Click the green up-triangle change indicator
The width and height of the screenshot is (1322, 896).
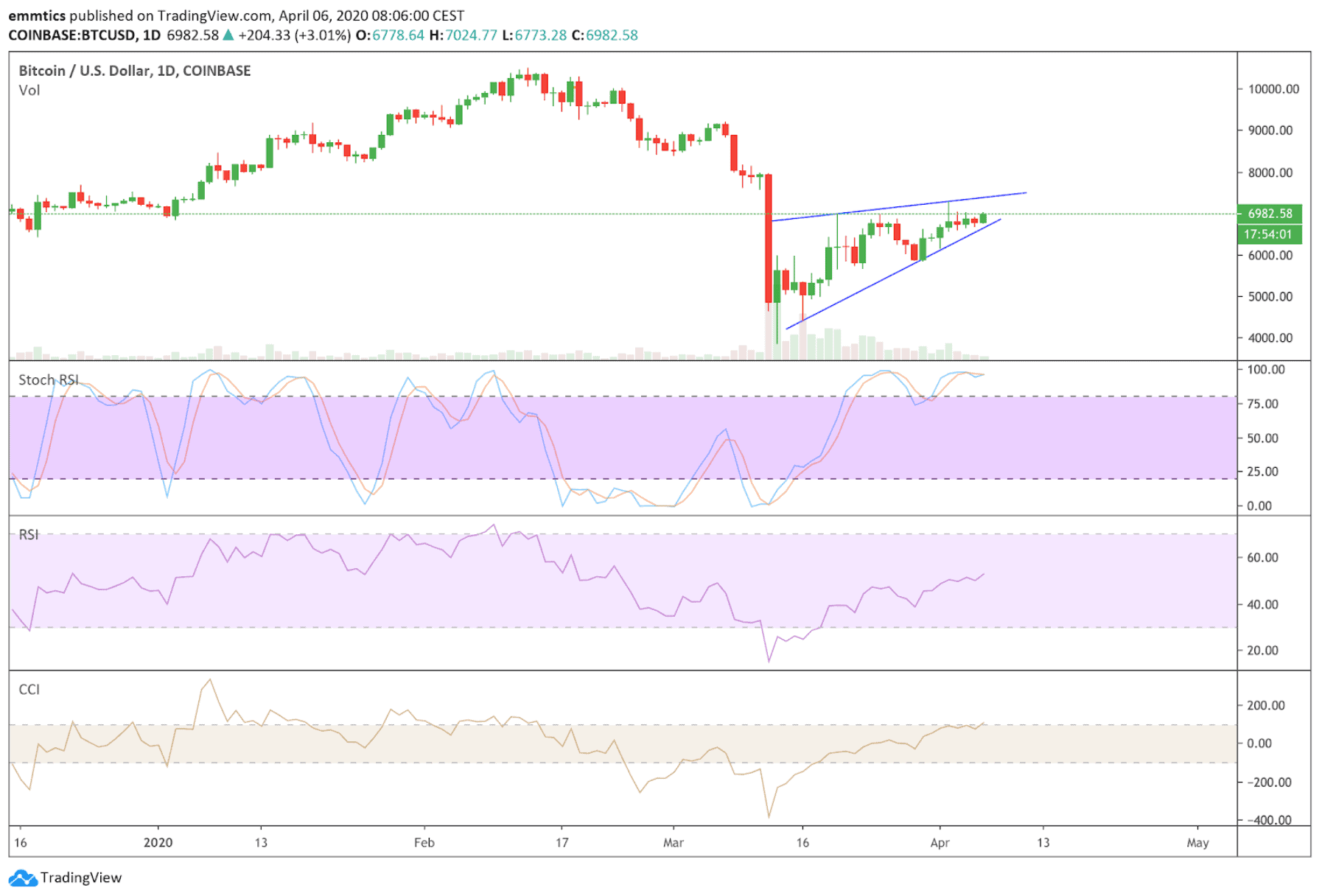click(228, 35)
